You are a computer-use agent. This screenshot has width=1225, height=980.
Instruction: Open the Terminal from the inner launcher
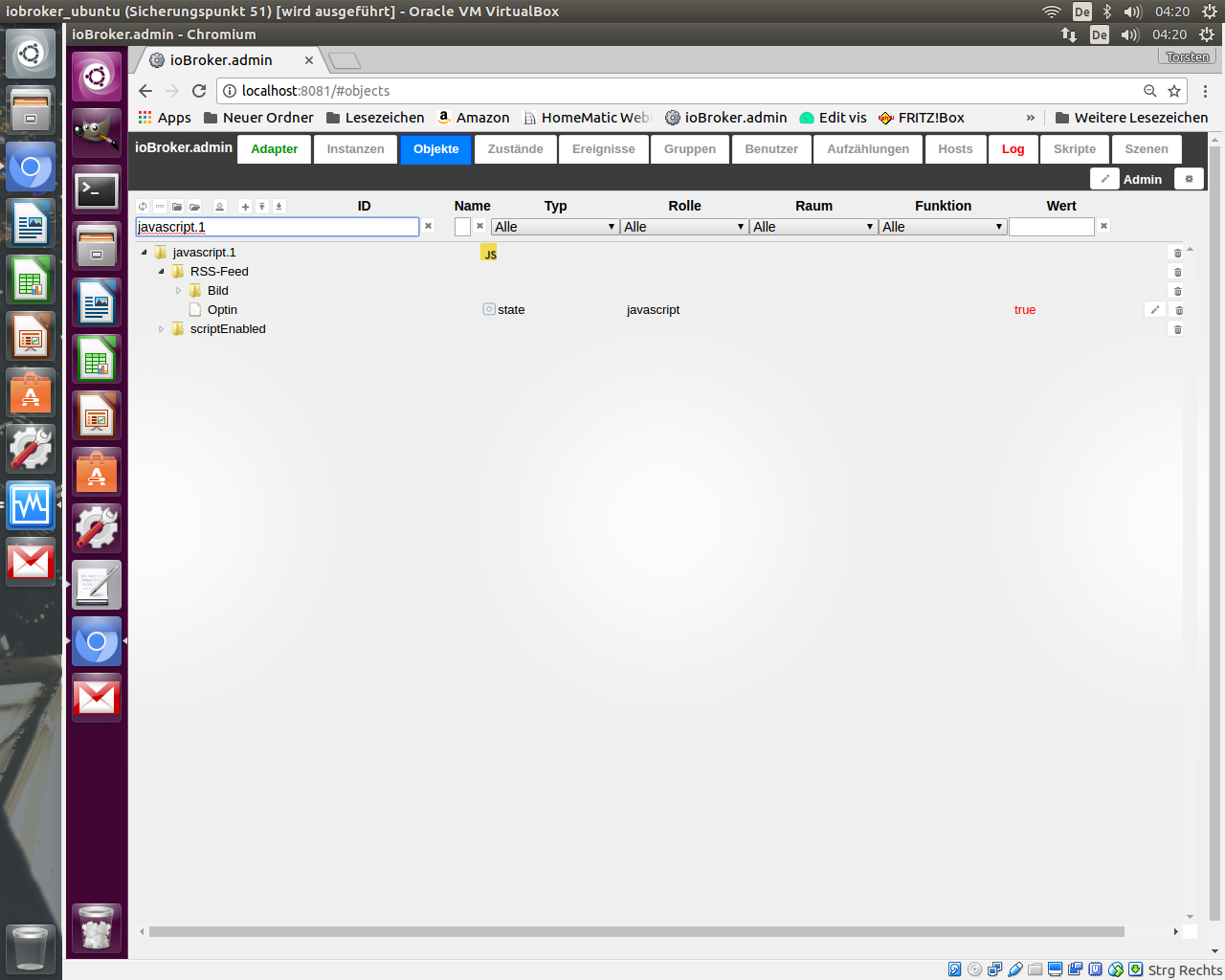pos(97,190)
